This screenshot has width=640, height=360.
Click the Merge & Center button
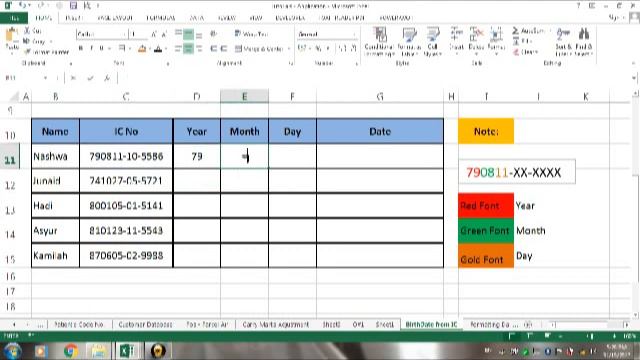(x=259, y=49)
